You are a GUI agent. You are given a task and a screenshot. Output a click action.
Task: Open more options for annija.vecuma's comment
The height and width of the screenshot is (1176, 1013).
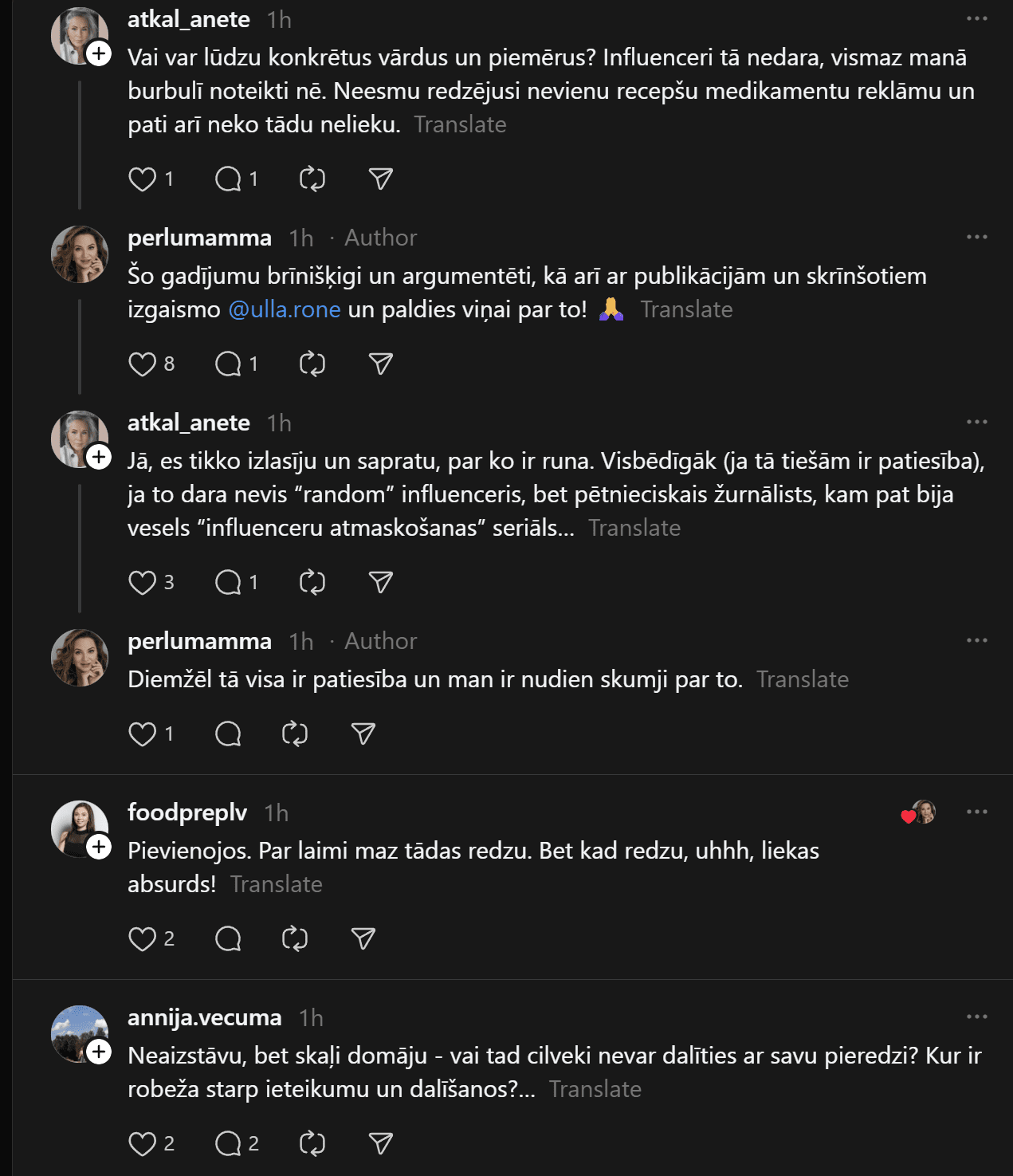tap(976, 1017)
